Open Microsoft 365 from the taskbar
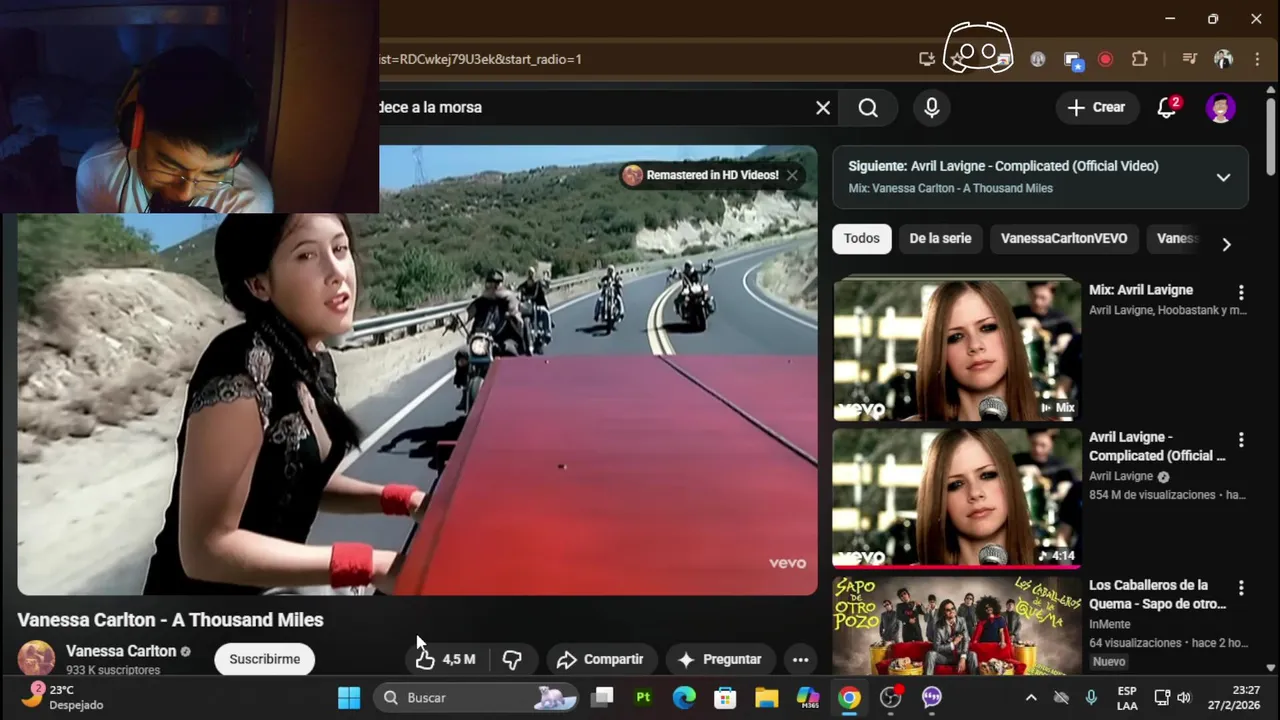This screenshot has width=1280, height=720. pos(808,697)
